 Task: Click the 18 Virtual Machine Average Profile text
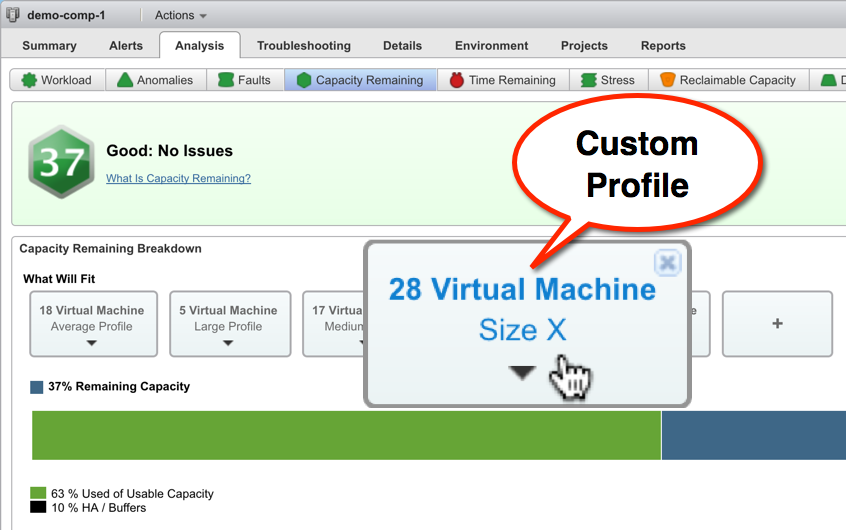coord(92,318)
